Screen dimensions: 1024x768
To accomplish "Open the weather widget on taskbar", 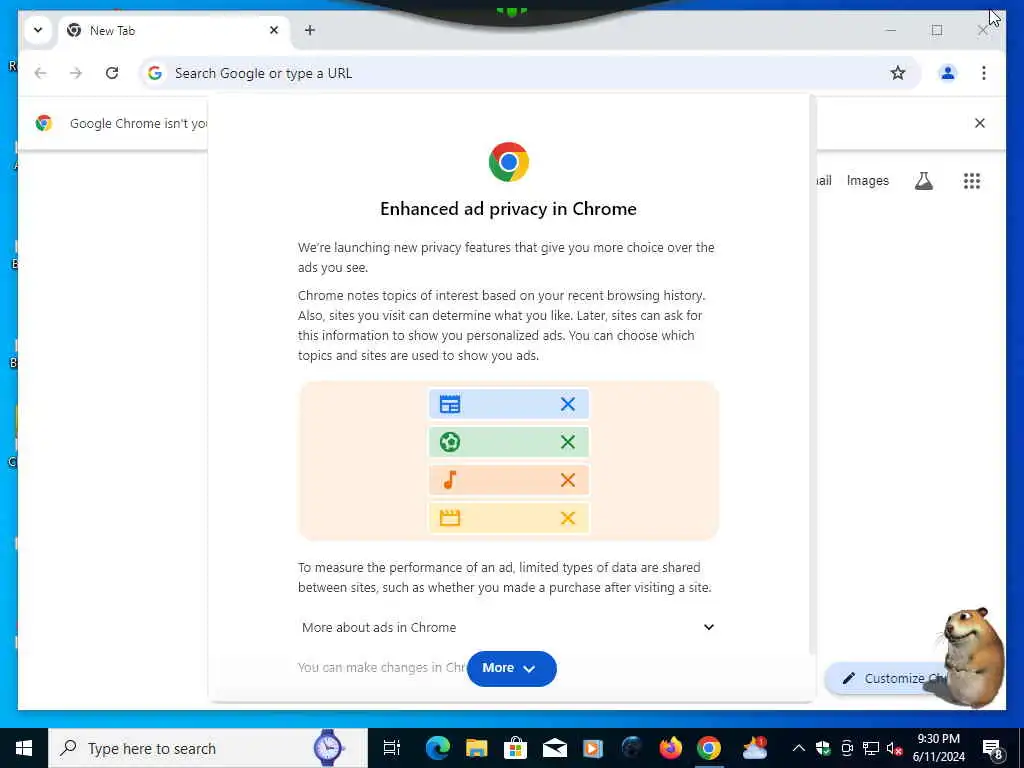I will pos(755,748).
